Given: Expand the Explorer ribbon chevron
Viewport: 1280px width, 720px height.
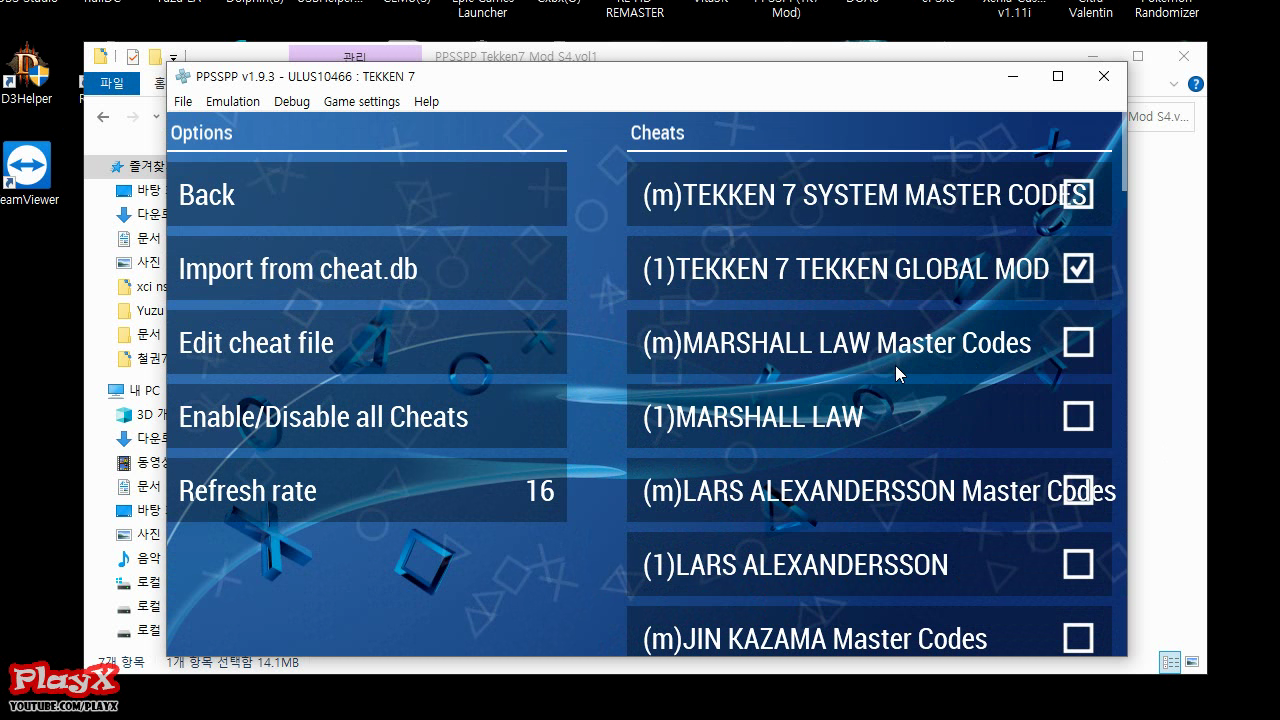Looking at the screenshot, I should (x=1175, y=84).
